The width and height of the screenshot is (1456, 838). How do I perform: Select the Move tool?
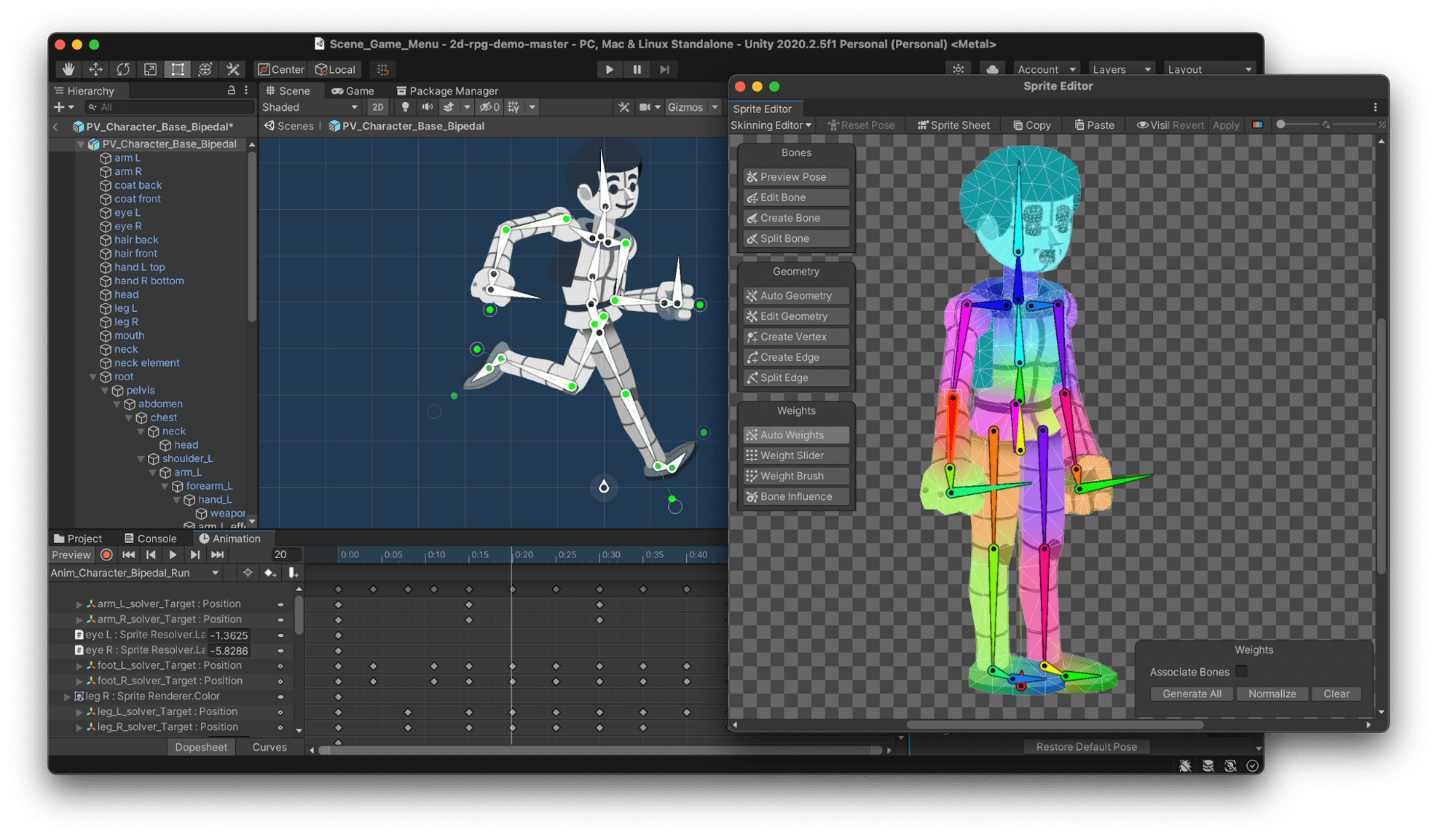[x=95, y=69]
